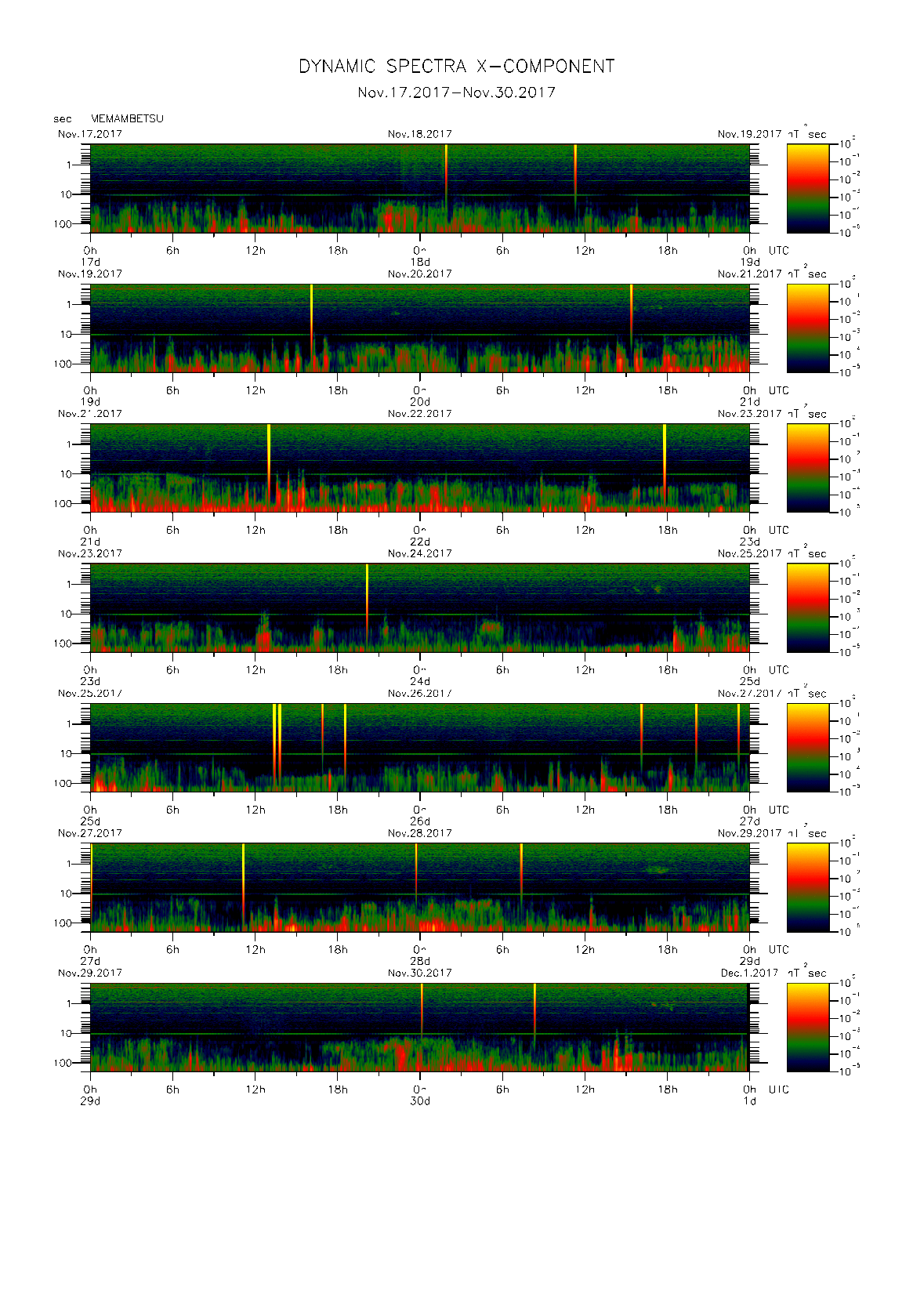The image size is (913, 1316).
Task: Click the "Nov.22.2017" date label
Action: tap(419, 413)
